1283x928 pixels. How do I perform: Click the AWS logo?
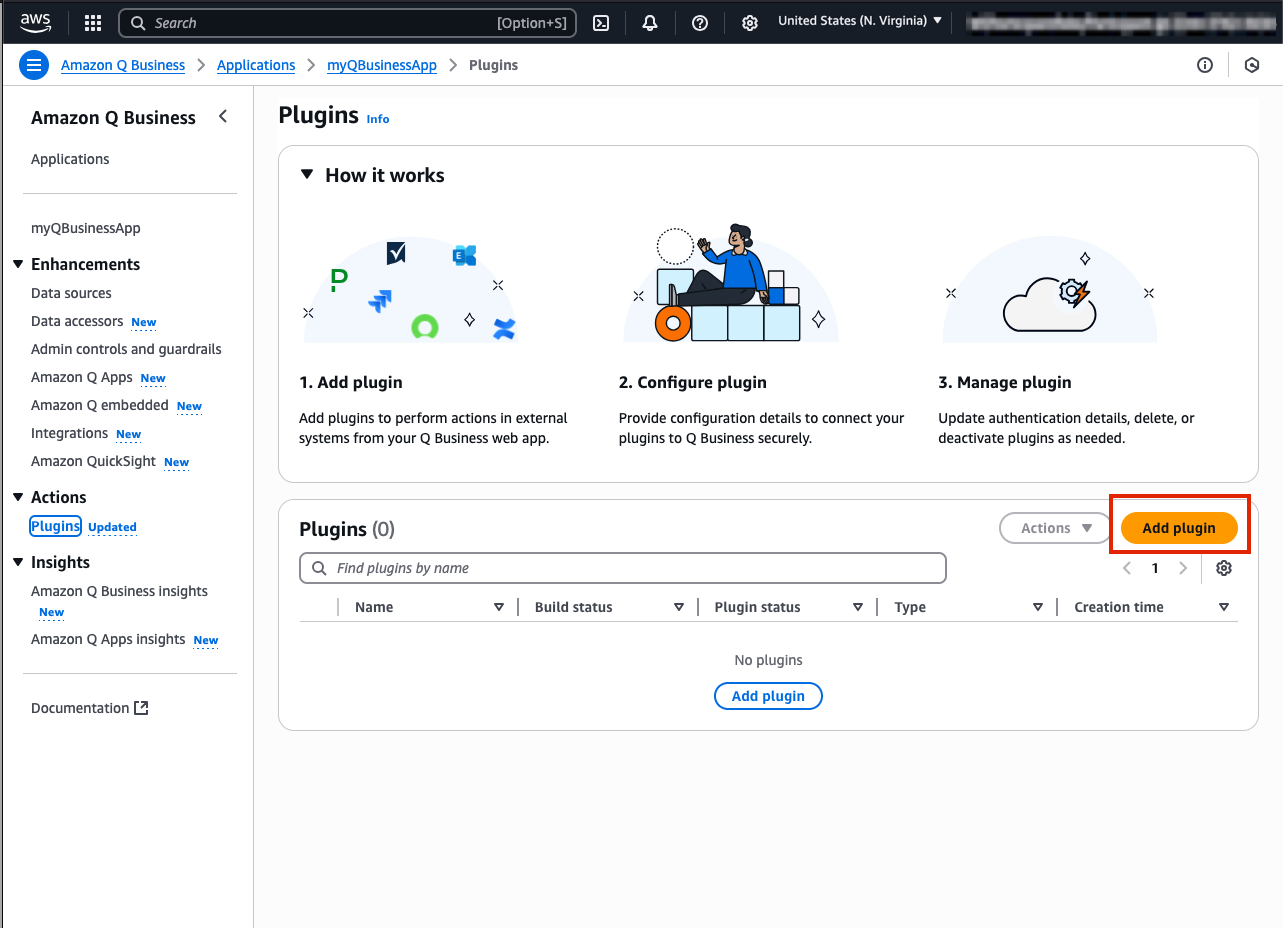point(35,22)
